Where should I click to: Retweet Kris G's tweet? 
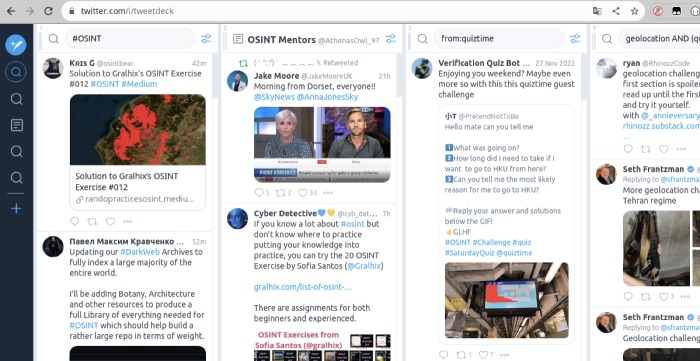pos(92,221)
